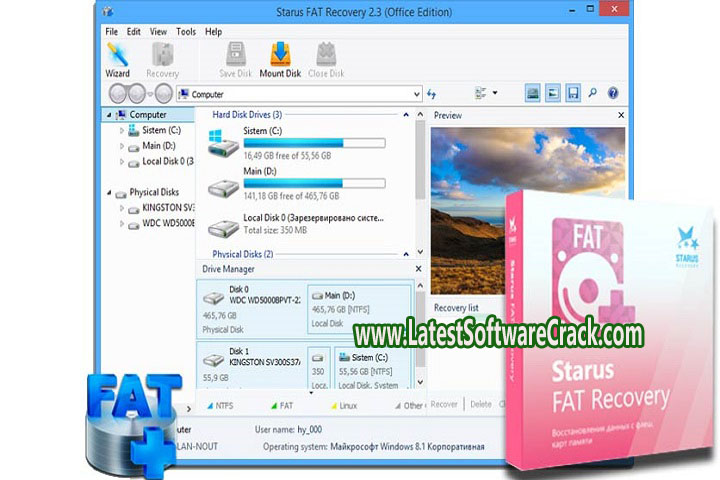Click the blue help question-mark icon

(612, 93)
